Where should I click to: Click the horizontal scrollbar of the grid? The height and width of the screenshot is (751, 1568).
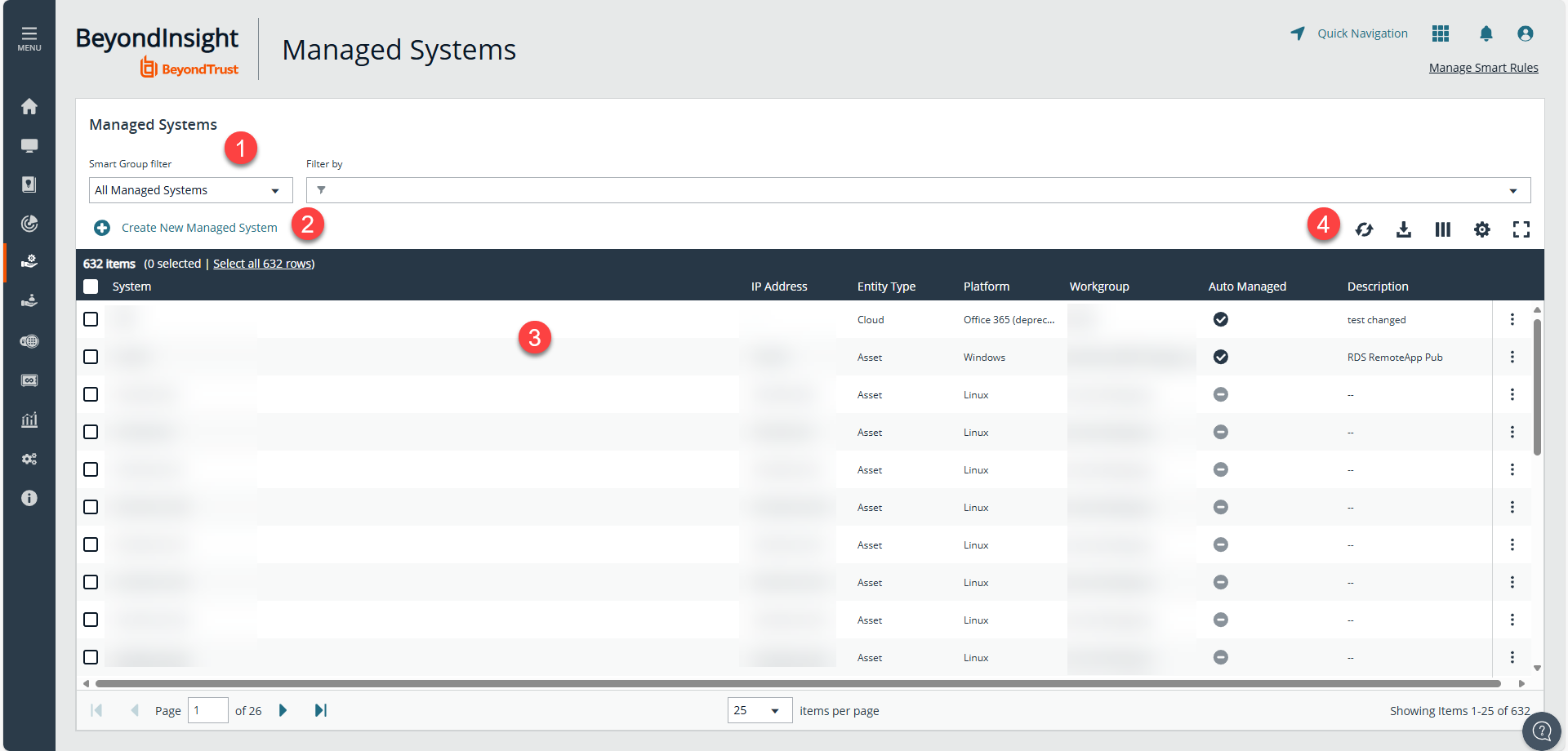tap(798, 683)
